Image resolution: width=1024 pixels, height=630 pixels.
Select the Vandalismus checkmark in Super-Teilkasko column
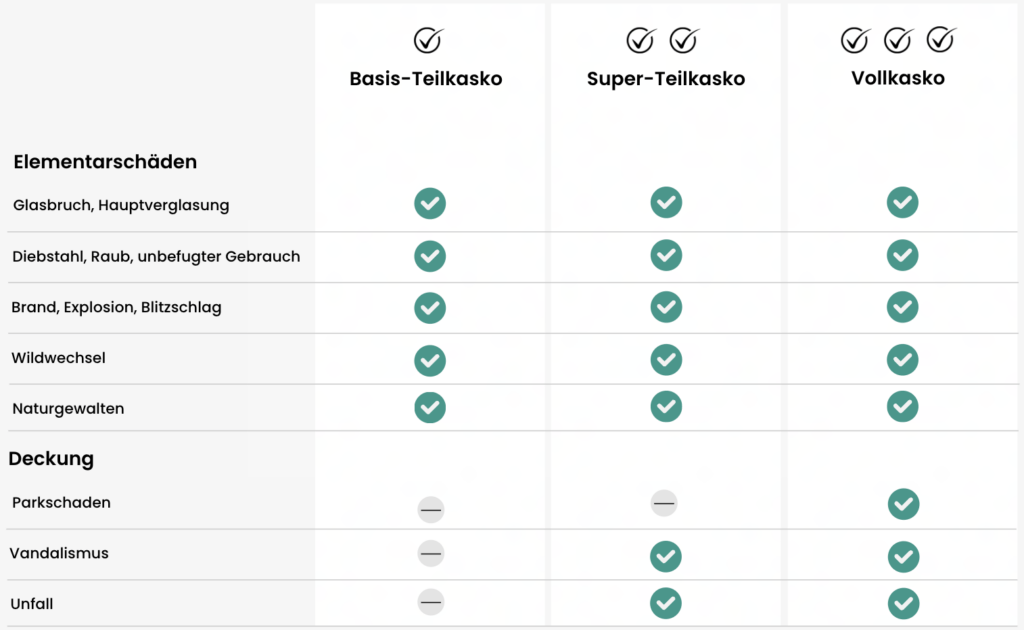pyautogui.click(x=666, y=556)
